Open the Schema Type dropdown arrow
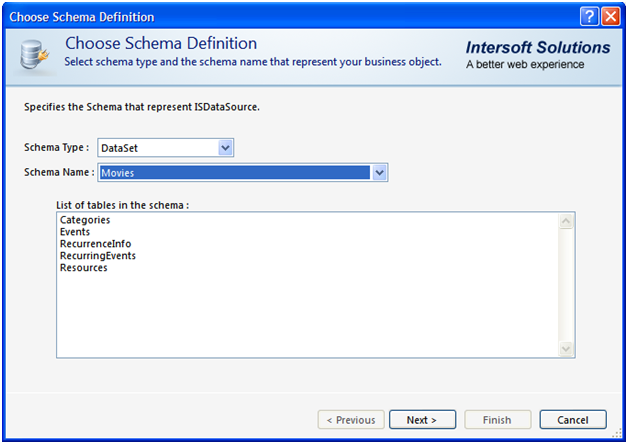 point(225,148)
